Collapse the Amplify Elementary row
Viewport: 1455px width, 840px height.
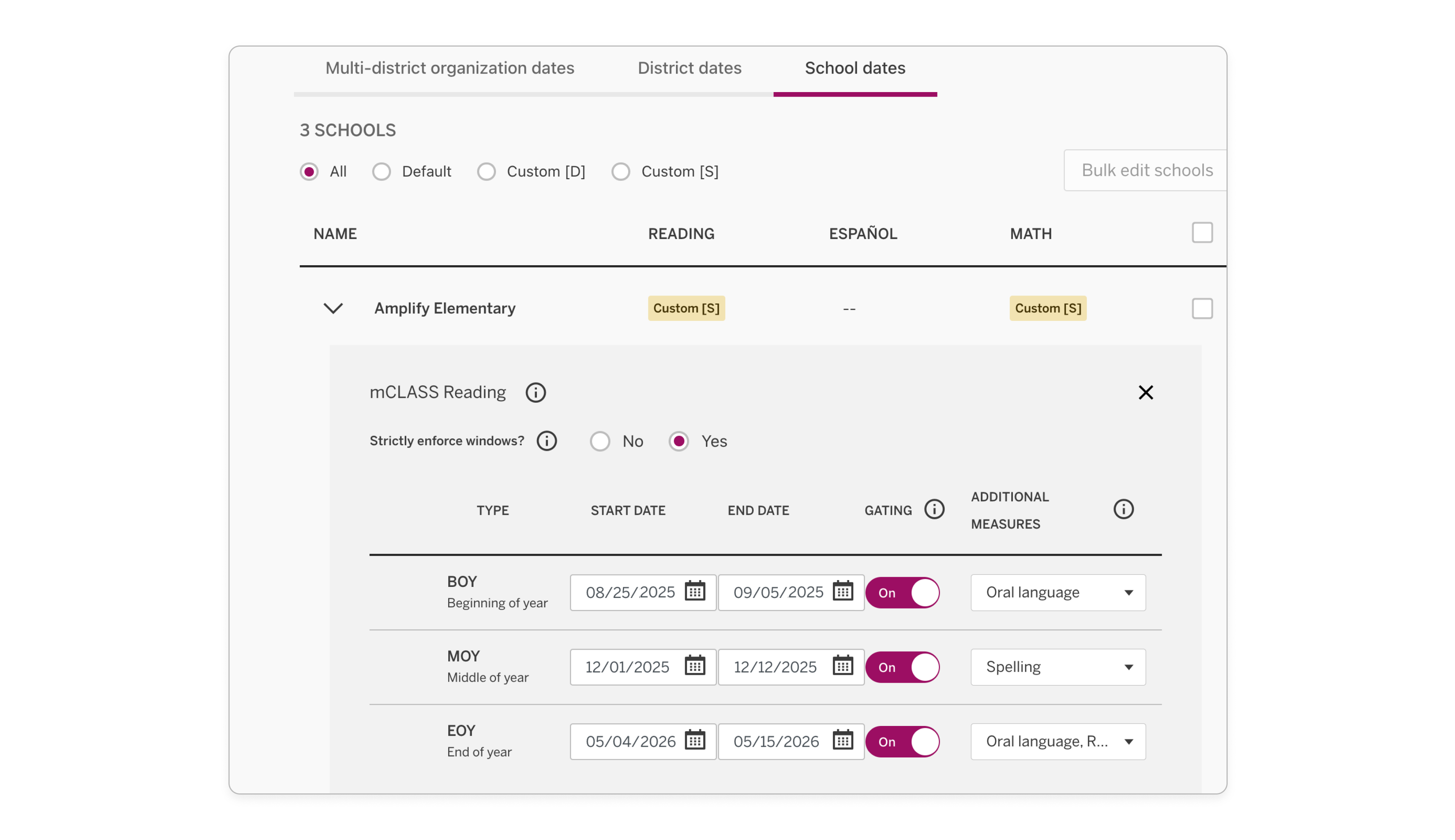333,308
